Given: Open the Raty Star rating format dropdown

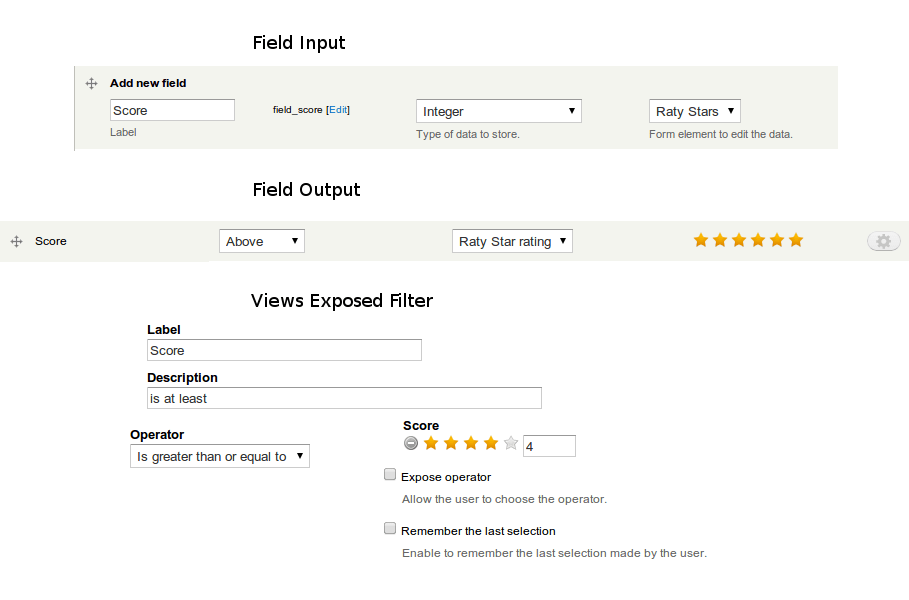Looking at the screenshot, I should [x=512, y=241].
